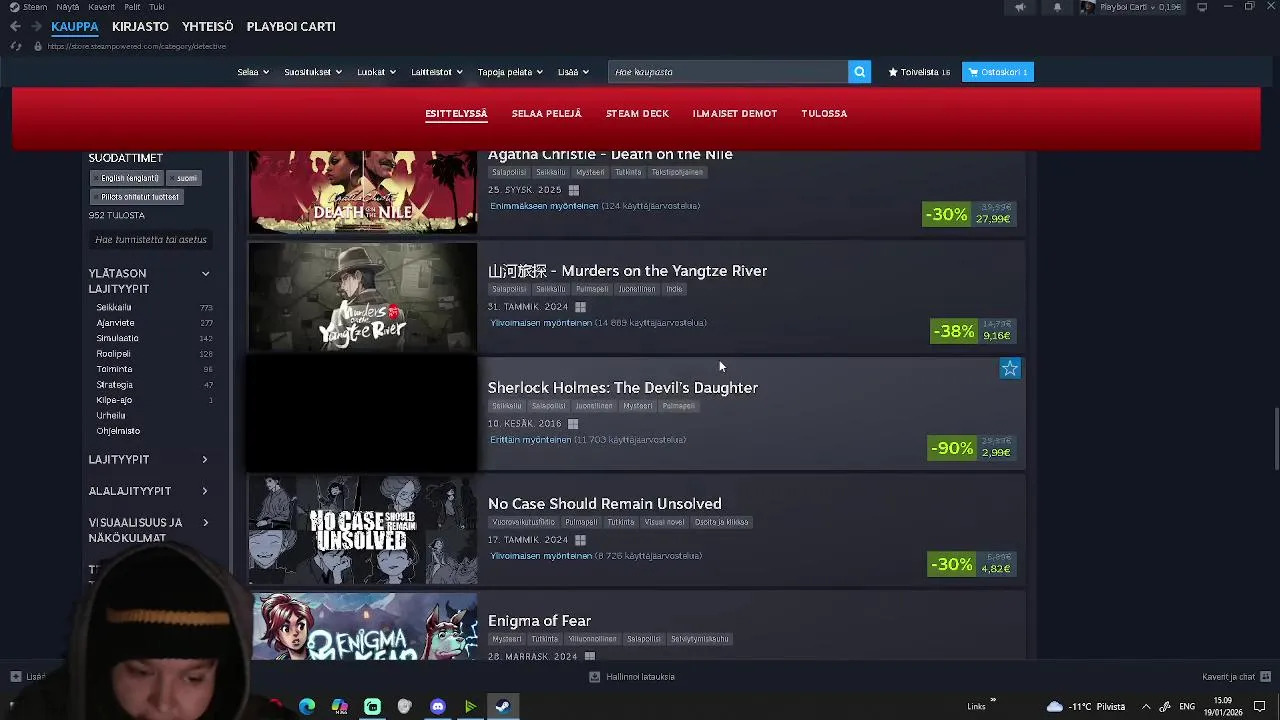Open the announcements megaphone icon

1020,7
